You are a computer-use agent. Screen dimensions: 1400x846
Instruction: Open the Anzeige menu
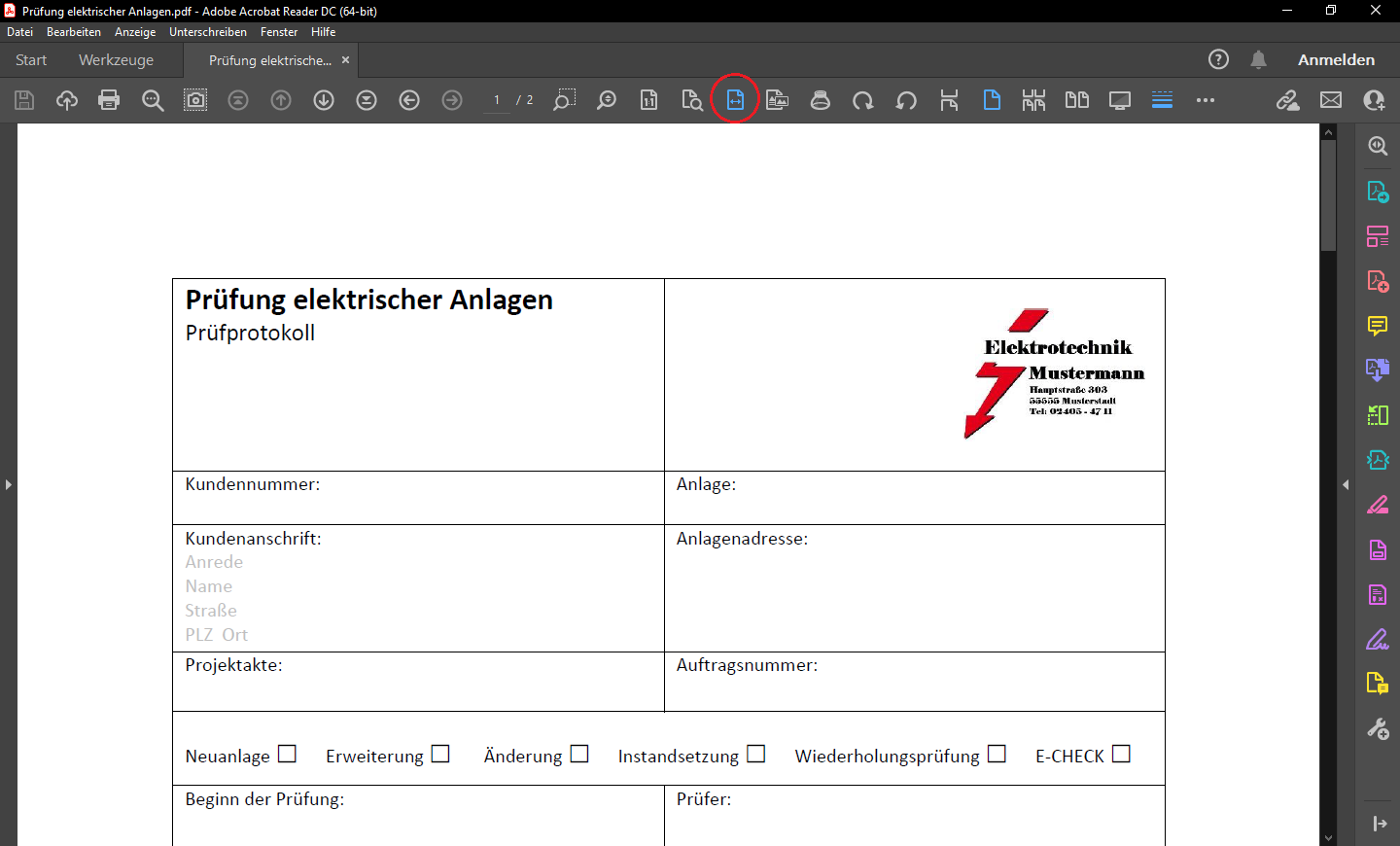point(135,32)
